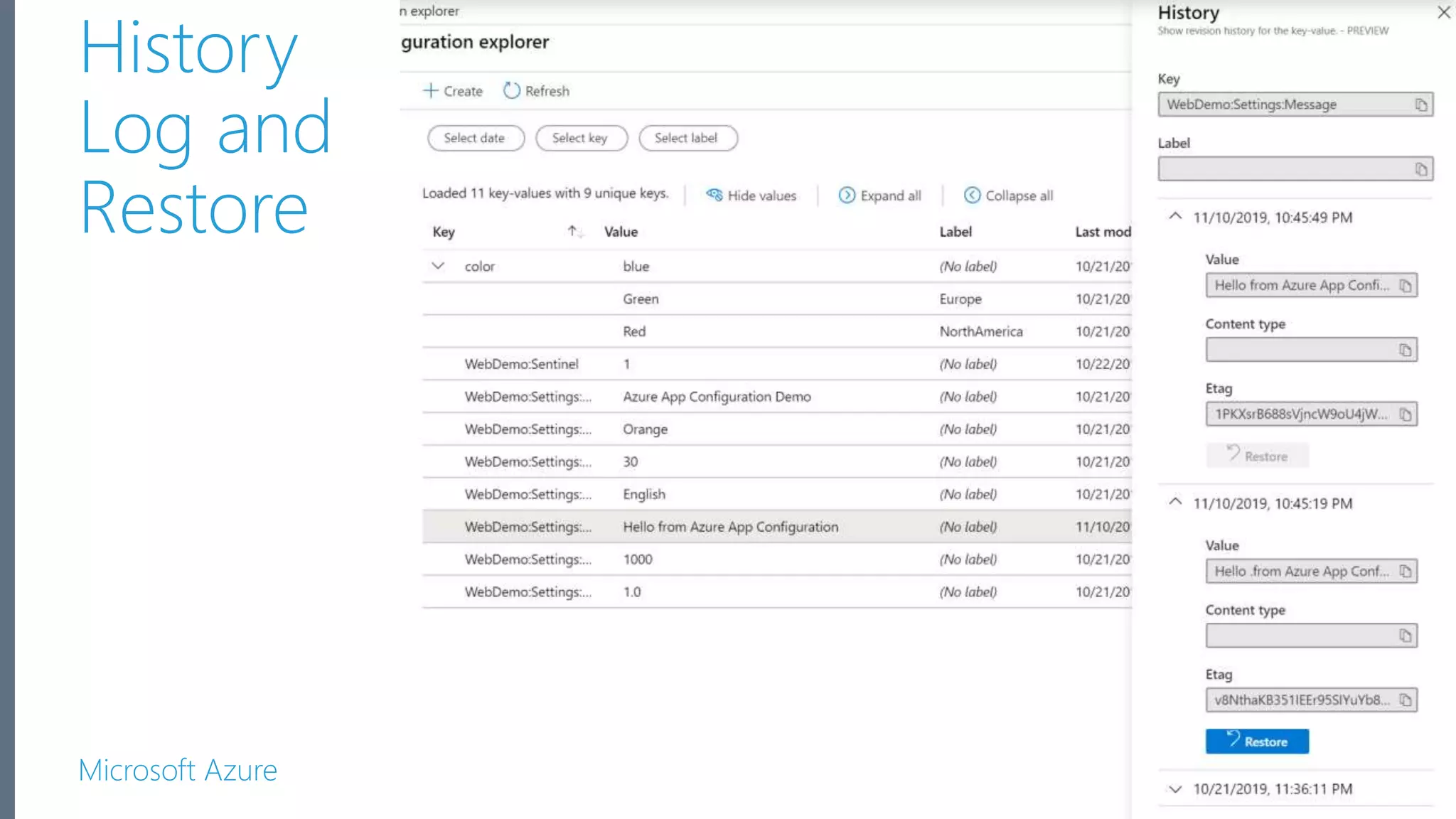Copy the second revision's Etag string
Image resolution: width=1456 pixels, height=819 pixels.
point(1405,700)
